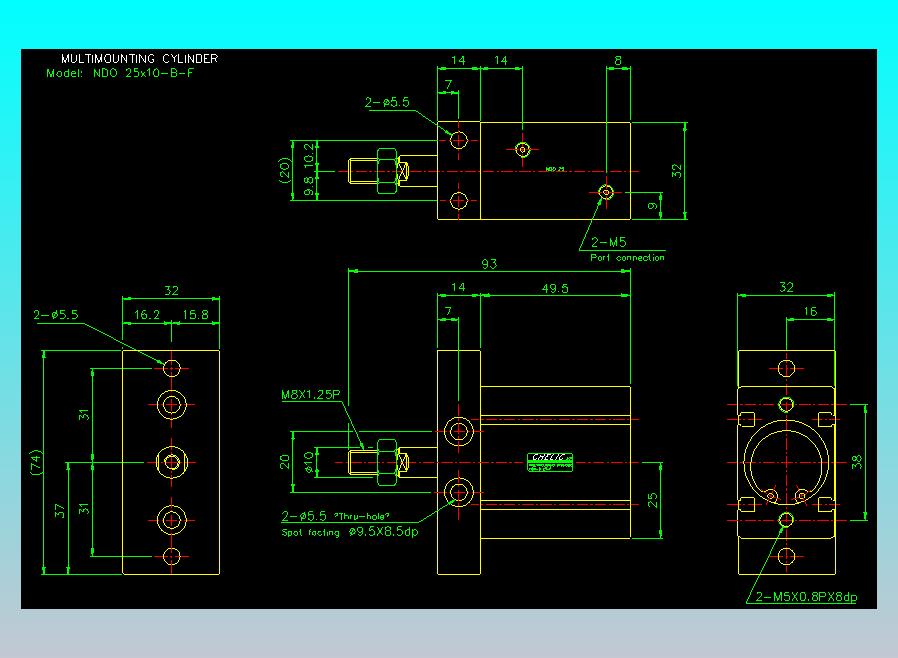Select the "(74)" reference dimension
The width and height of the screenshot is (898, 658).
click(36, 462)
